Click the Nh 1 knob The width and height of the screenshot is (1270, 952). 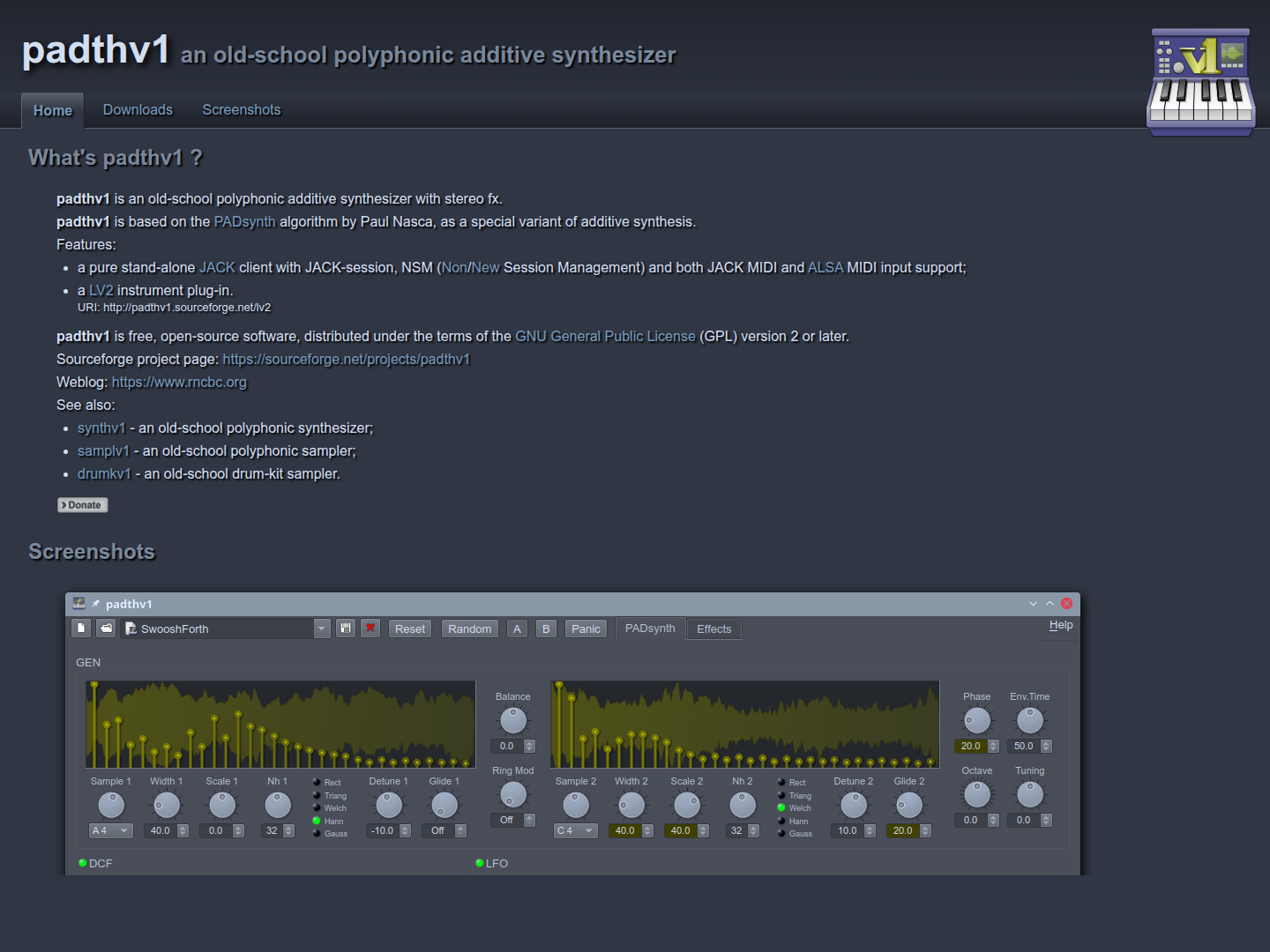278,805
